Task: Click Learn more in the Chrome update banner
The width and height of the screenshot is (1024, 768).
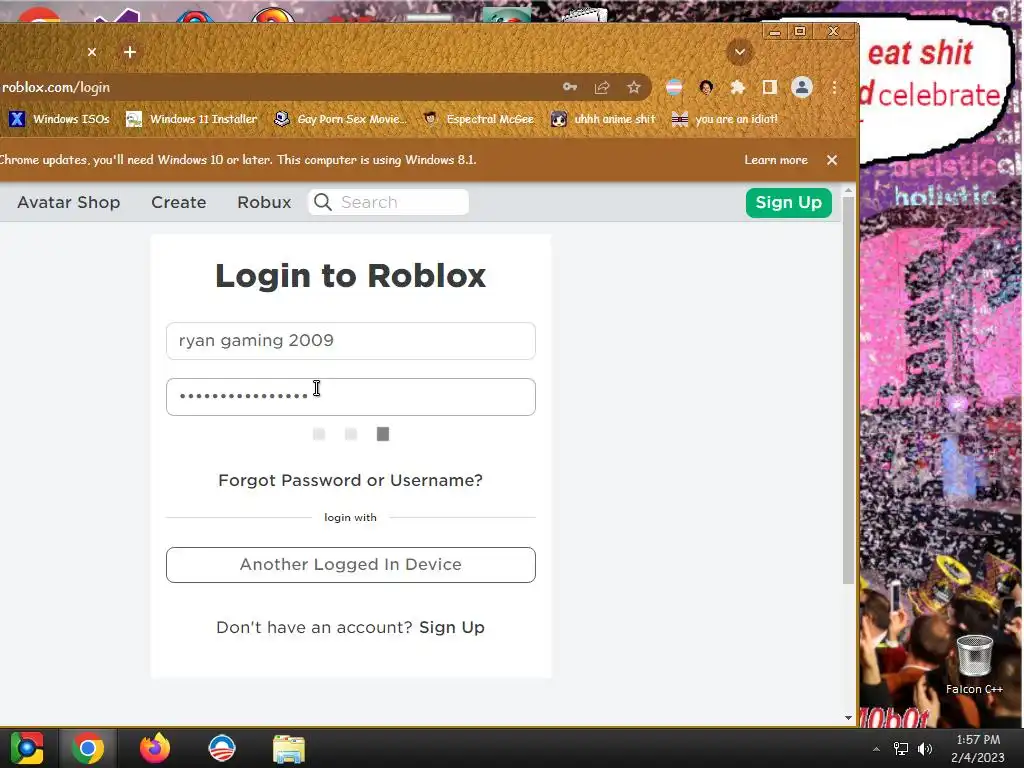Action: click(776, 160)
